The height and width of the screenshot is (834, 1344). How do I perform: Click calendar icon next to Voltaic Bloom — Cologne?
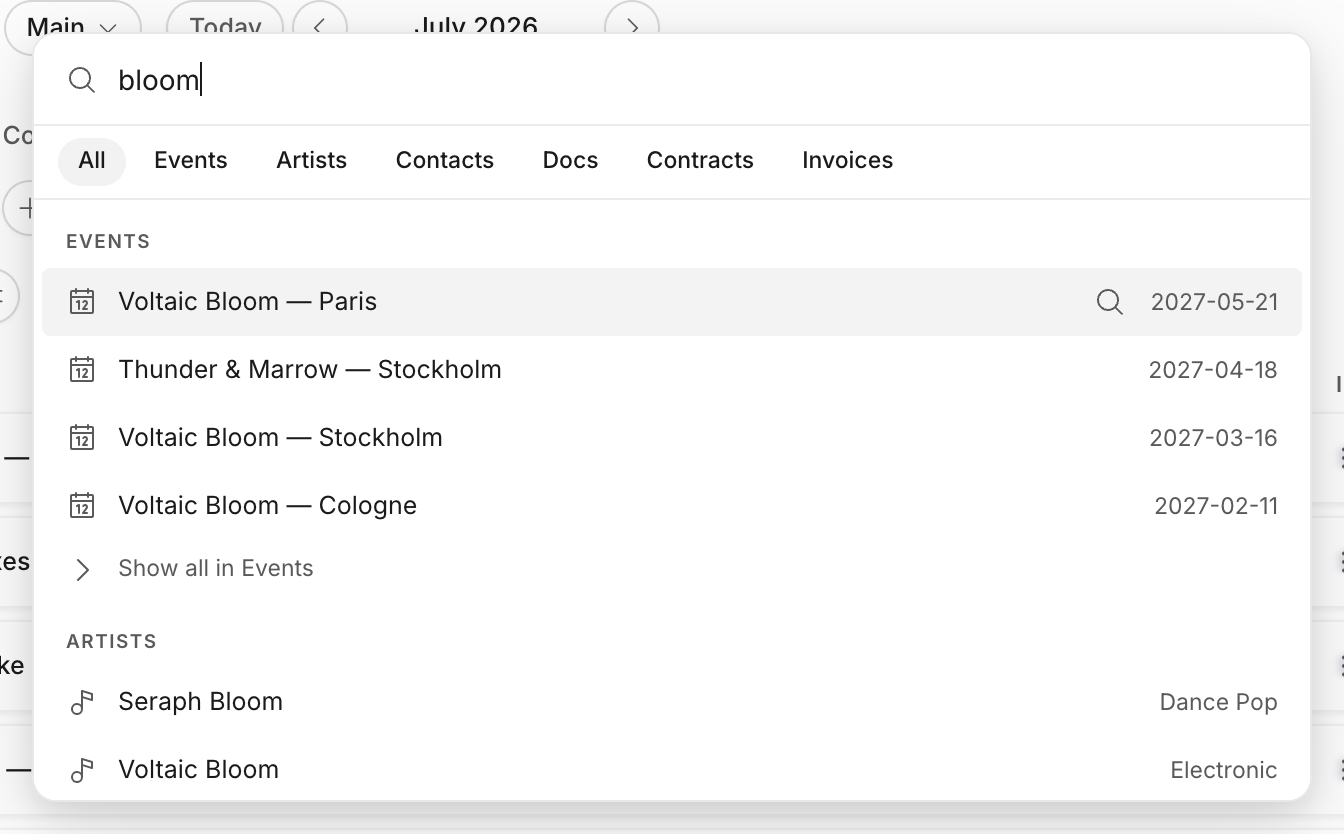pos(82,505)
